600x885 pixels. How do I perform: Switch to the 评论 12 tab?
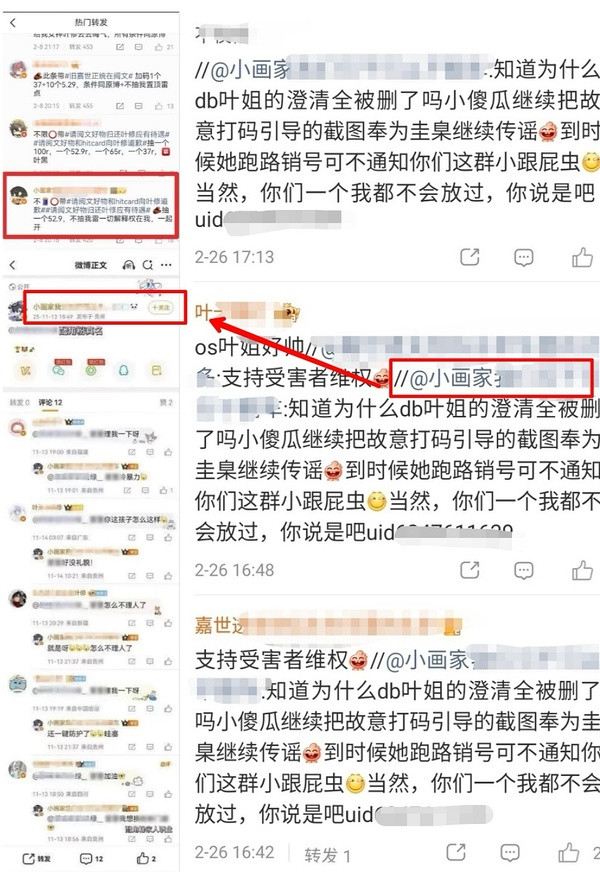click(x=50, y=402)
